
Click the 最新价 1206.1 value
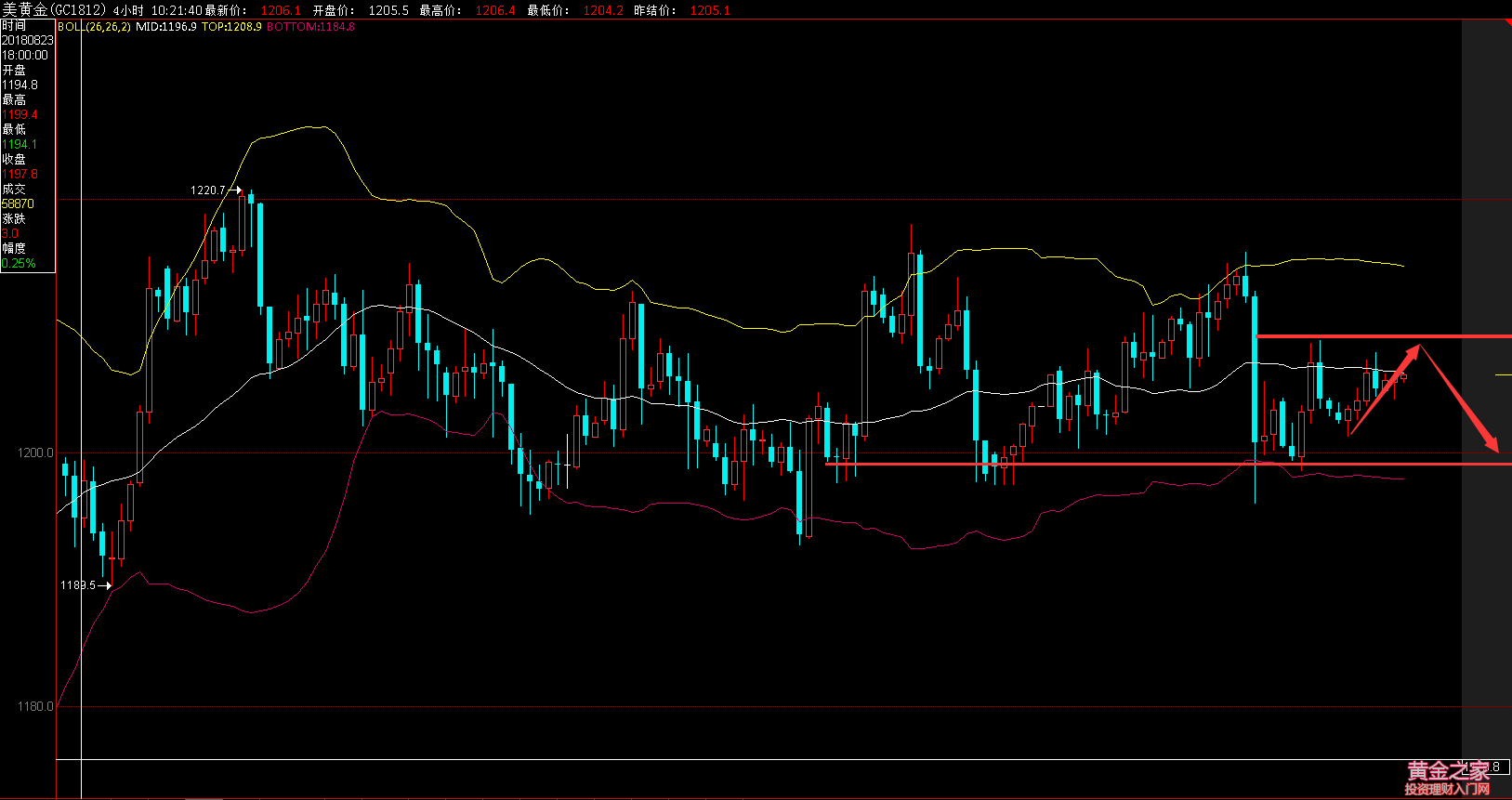(281, 10)
